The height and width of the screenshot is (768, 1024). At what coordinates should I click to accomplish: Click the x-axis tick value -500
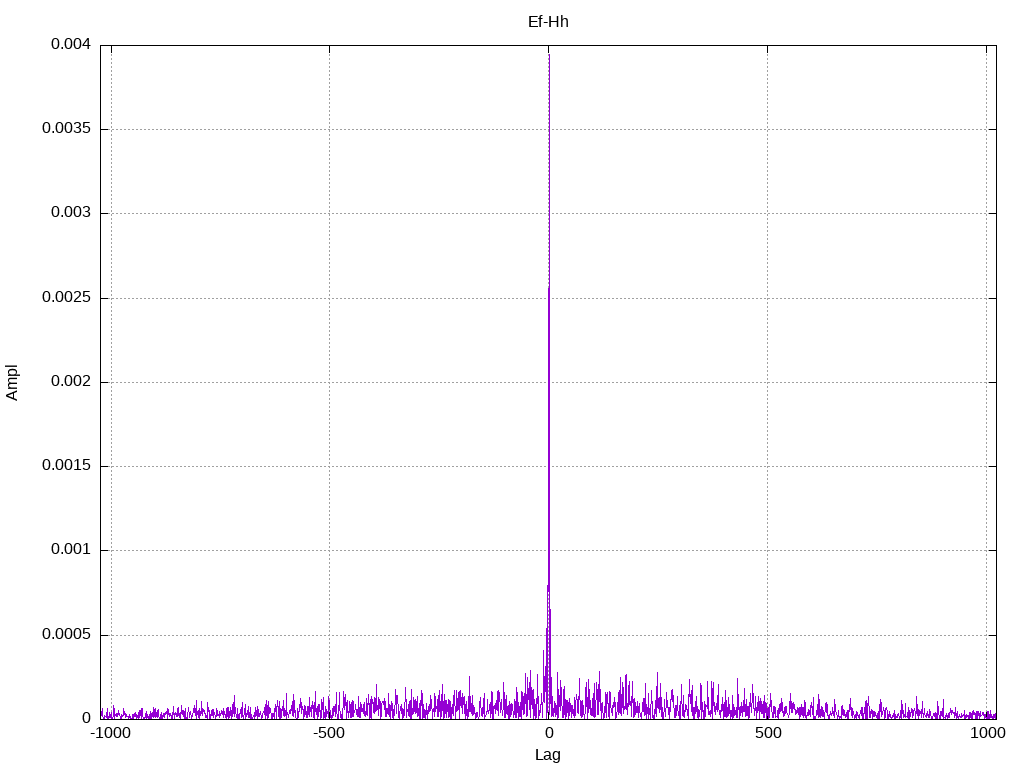(x=328, y=733)
